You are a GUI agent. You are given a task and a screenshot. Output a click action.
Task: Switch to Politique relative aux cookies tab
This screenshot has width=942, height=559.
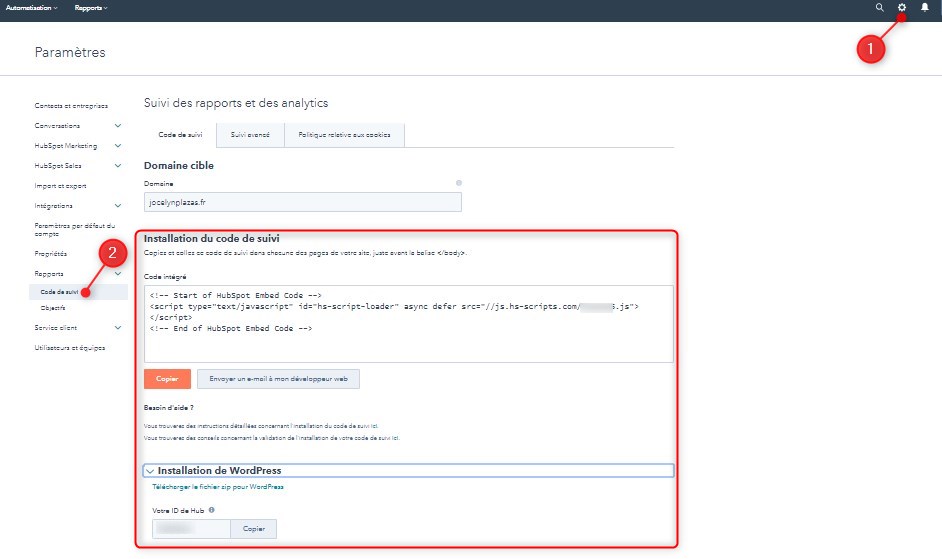point(344,135)
